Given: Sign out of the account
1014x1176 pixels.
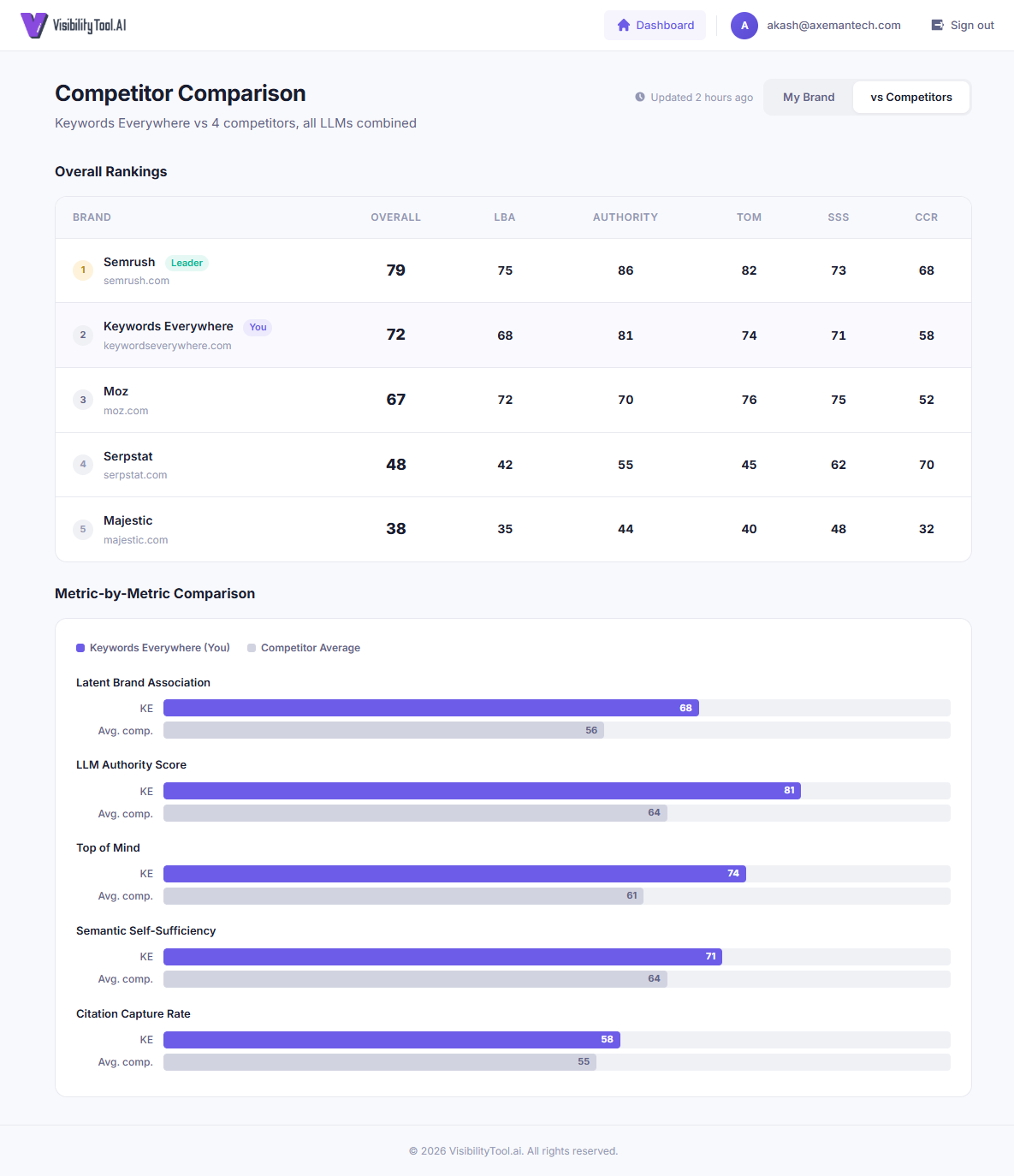Looking at the screenshot, I should click(971, 25).
